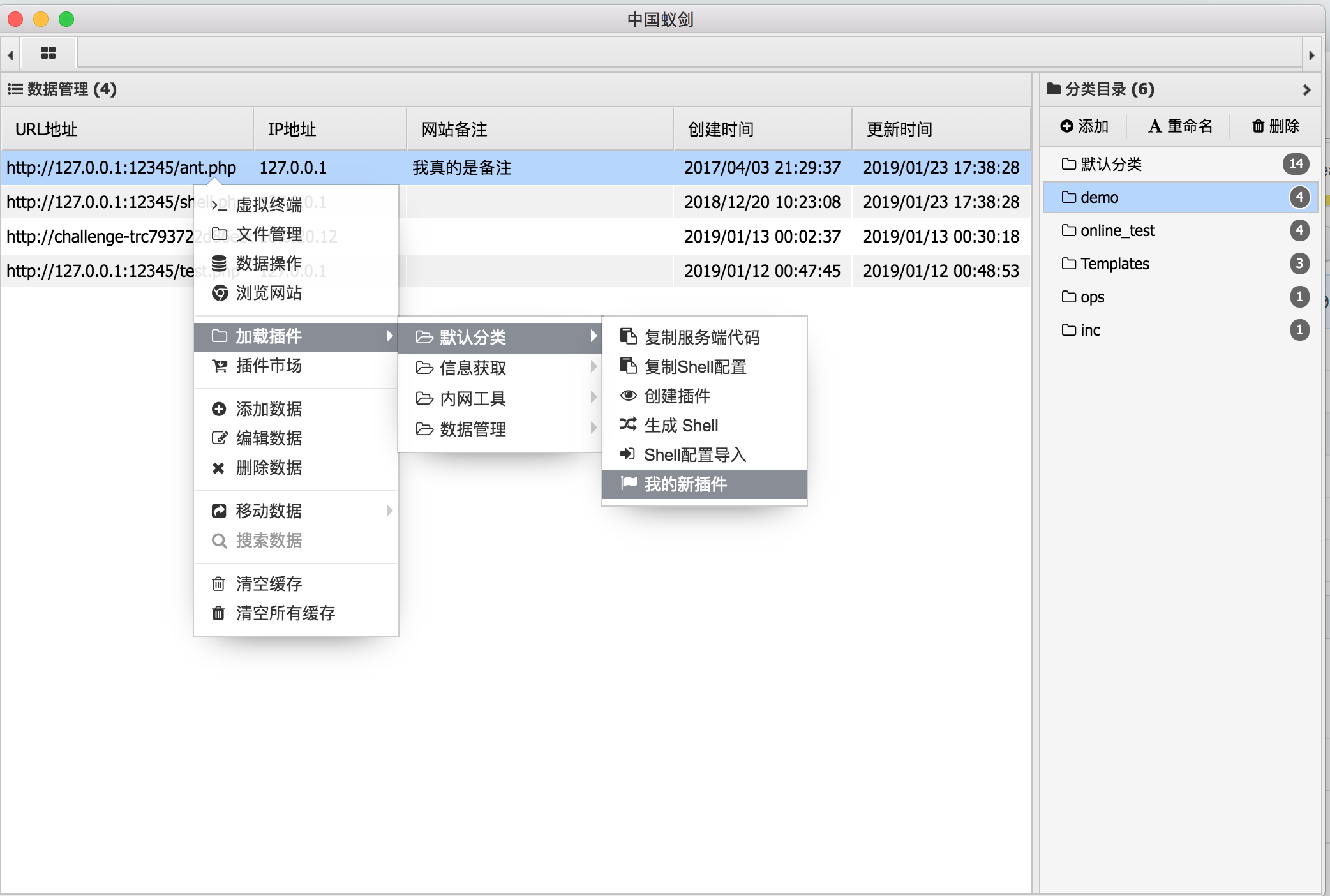Image resolution: width=1330 pixels, height=896 pixels.
Task: Click the 添加 button in 分类目录
Action: 1084,127
